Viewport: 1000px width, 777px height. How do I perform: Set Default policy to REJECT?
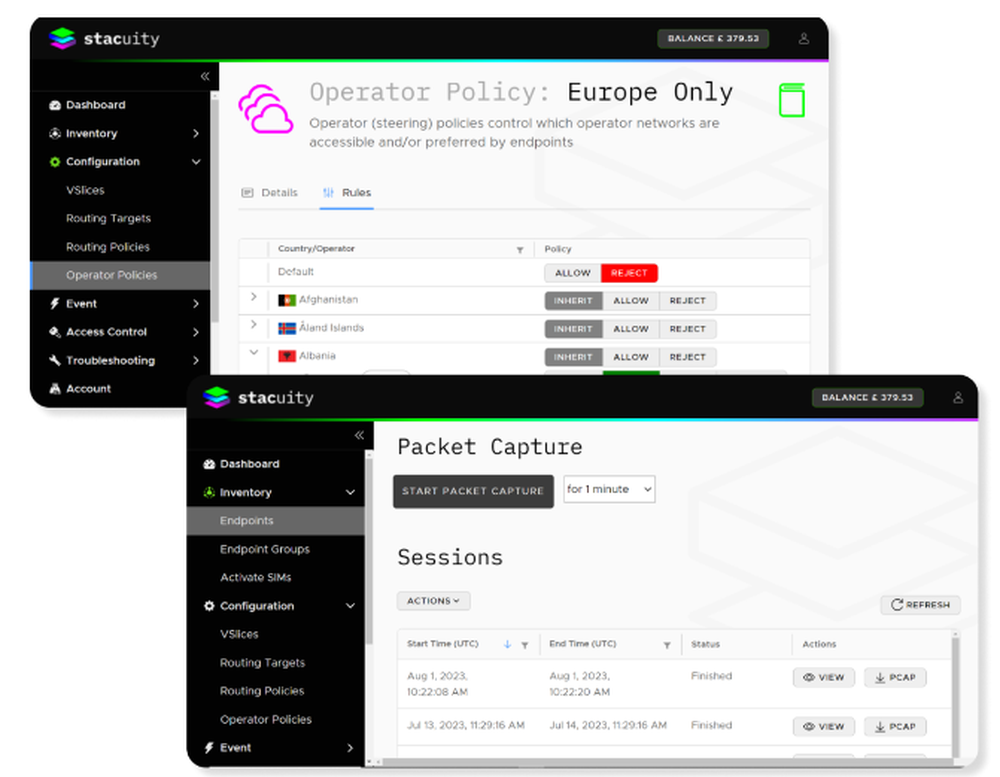tap(629, 273)
